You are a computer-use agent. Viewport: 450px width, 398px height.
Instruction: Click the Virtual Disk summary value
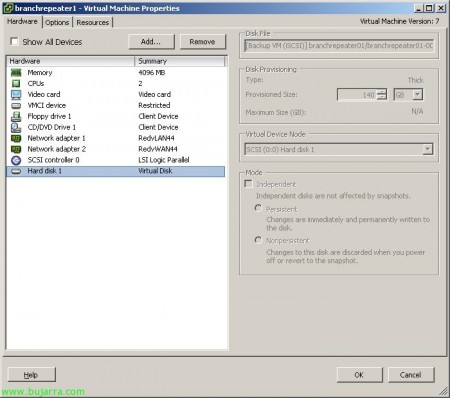click(x=155, y=171)
